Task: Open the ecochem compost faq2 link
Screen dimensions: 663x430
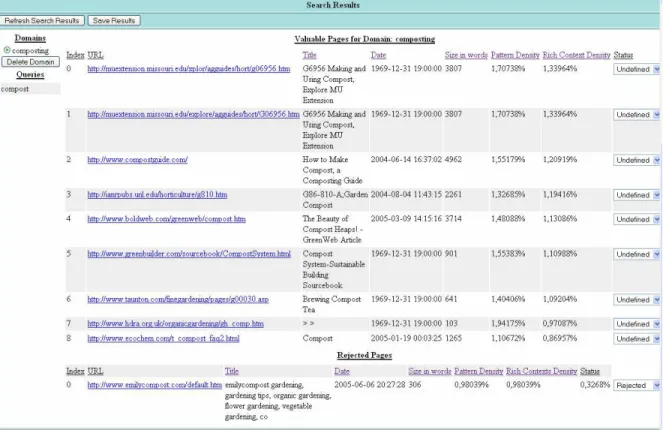Action: (x=163, y=338)
